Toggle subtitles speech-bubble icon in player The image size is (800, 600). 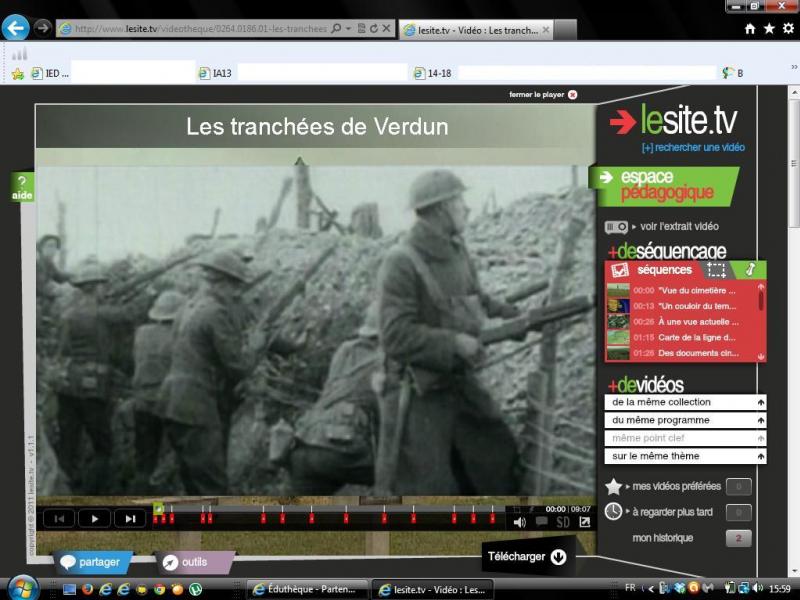pos(541,521)
